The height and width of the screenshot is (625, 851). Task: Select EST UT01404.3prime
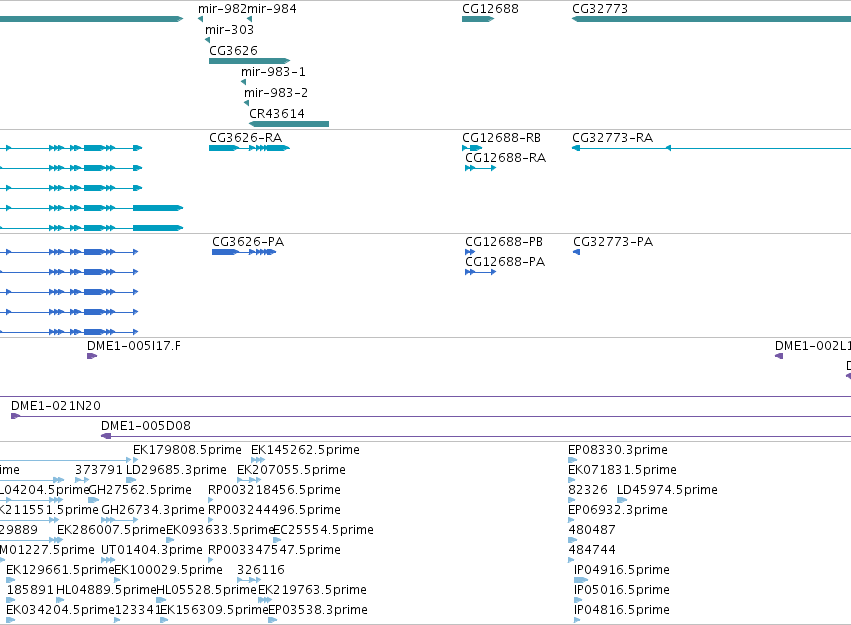coord(152,550)
